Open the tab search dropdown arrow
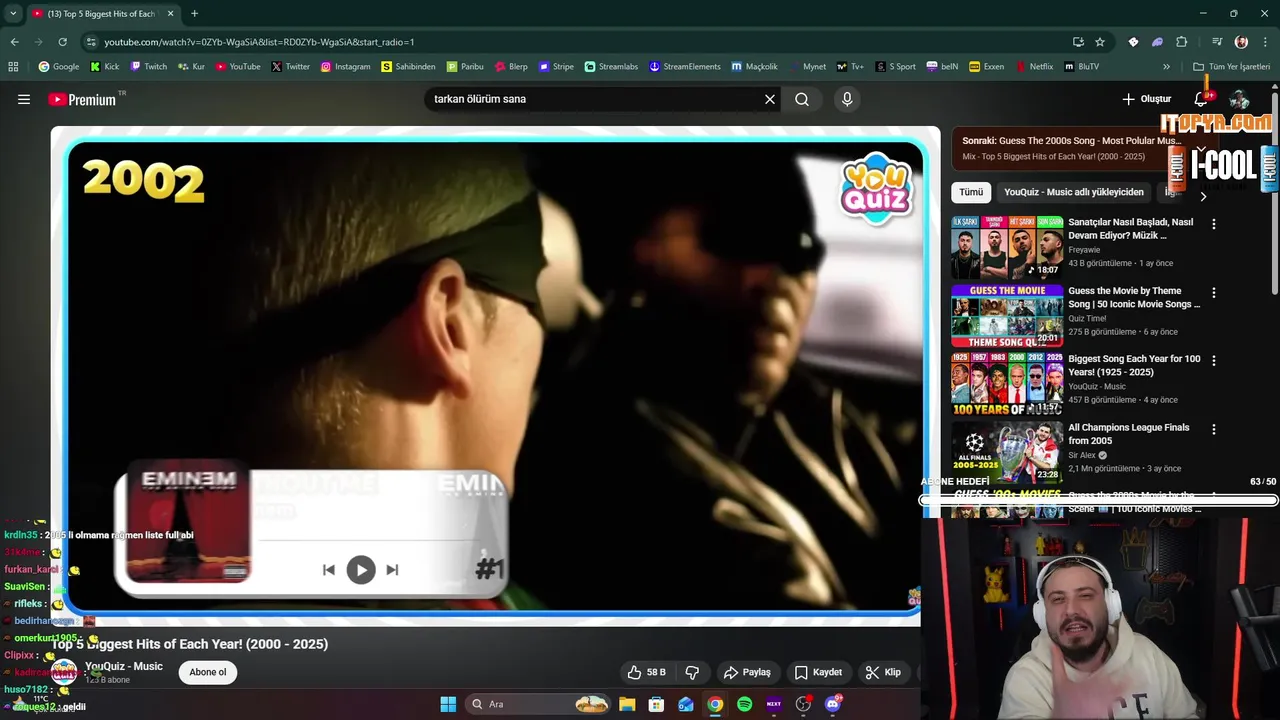Screen dimensions: 1280x720 (13, 13)
